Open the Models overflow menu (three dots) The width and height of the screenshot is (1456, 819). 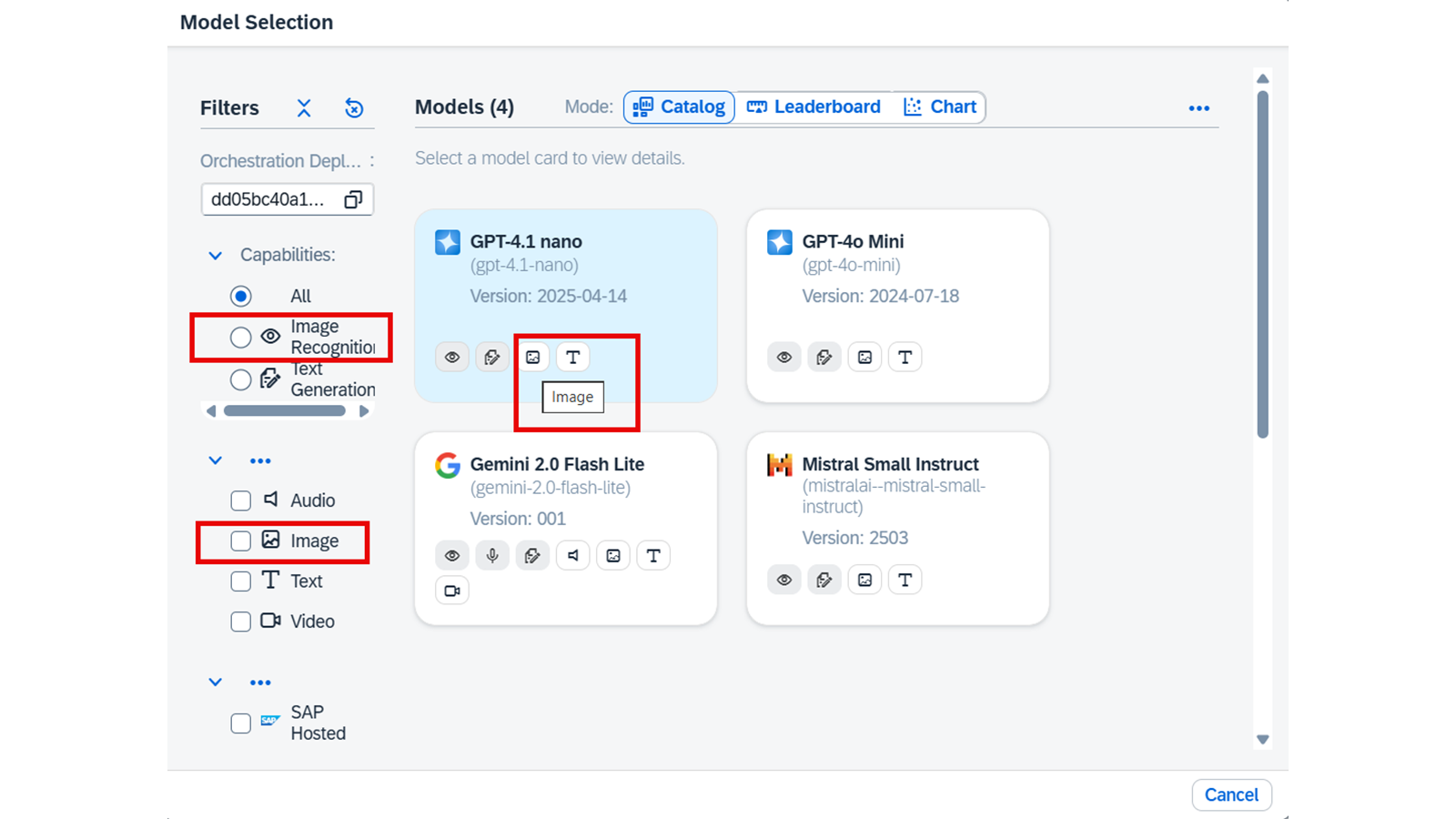click(1198, 108)
